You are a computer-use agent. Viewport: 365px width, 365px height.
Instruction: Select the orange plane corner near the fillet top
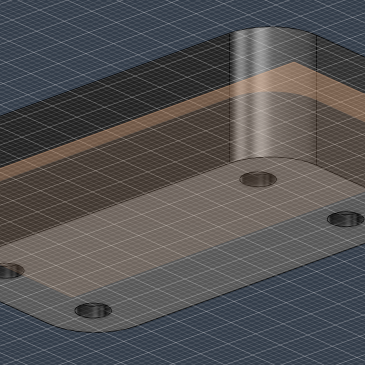(x=293, y=63)
